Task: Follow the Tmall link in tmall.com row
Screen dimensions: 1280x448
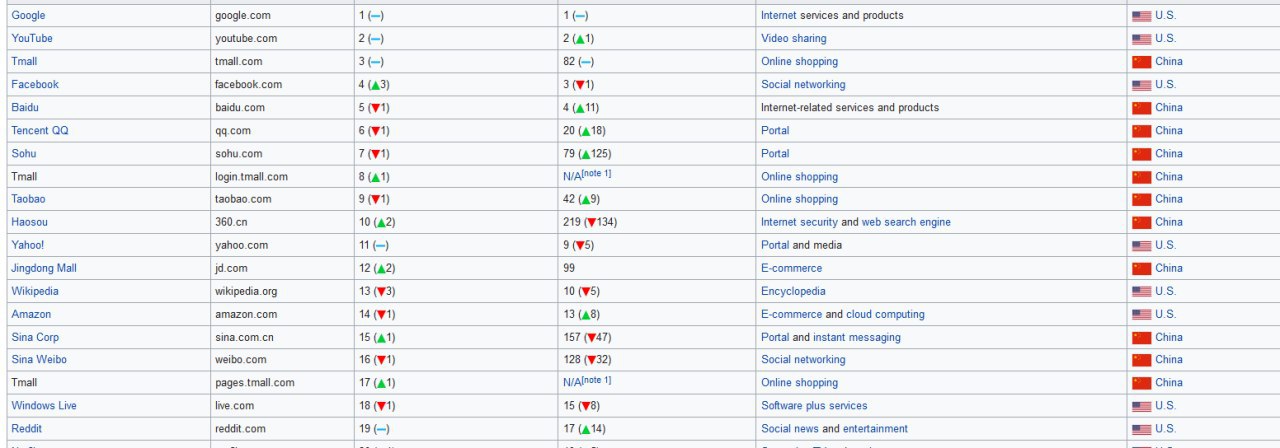Action: coord(24,62)
